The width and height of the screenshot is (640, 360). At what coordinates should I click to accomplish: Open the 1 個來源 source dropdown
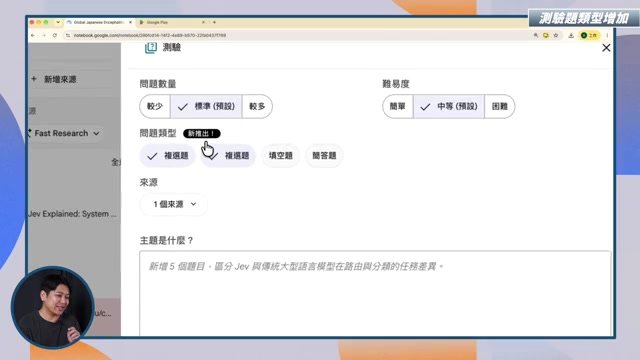174,204
